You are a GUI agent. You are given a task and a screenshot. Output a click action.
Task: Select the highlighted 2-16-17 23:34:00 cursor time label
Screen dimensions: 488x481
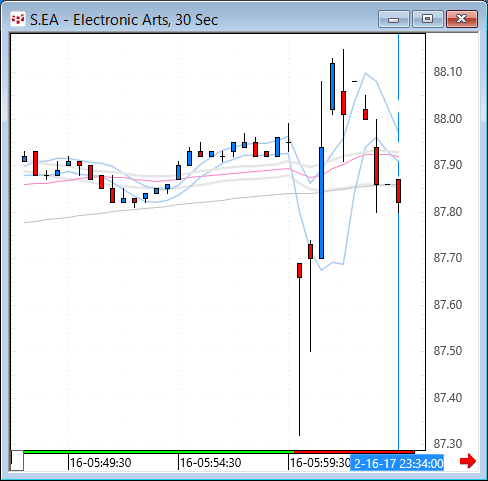pos(397,463)
